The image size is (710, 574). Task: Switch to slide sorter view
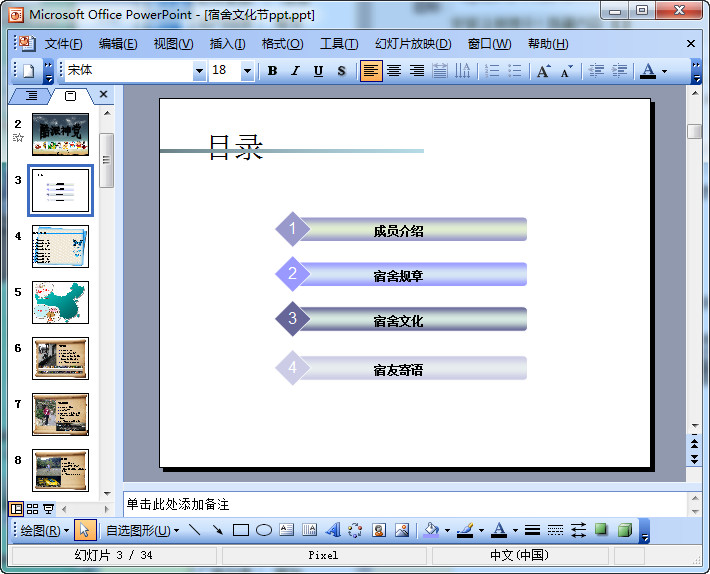[x=32, y=509]
